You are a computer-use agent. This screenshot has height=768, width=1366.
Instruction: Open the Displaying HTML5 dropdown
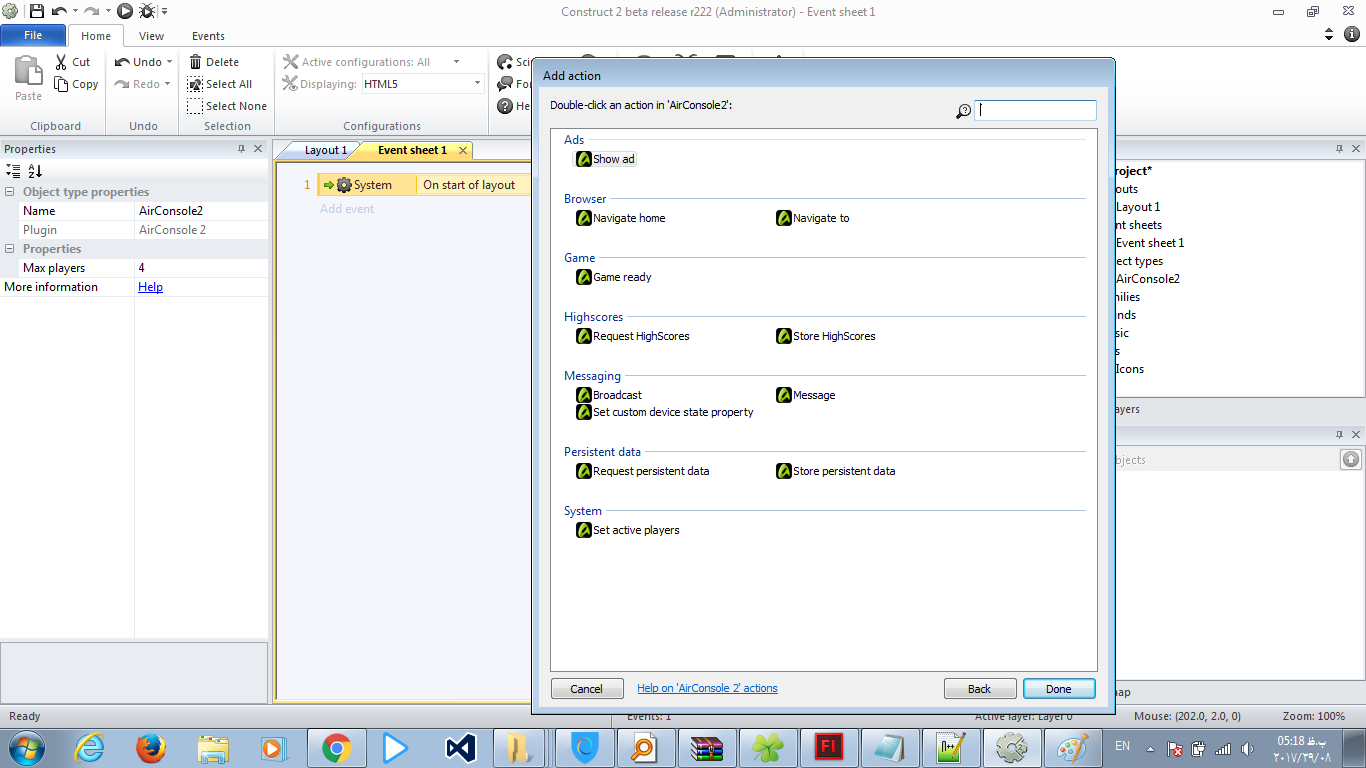[477, 84]
